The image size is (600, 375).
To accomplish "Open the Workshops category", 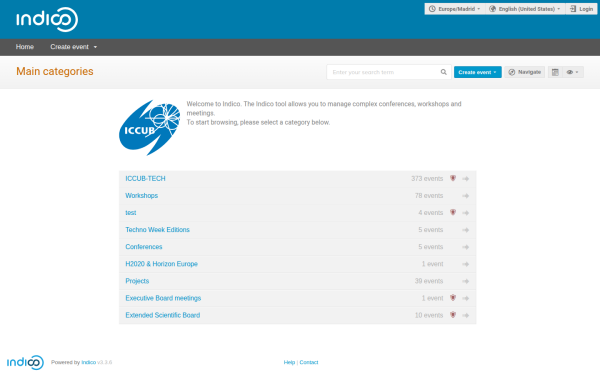I will [142, 196].
